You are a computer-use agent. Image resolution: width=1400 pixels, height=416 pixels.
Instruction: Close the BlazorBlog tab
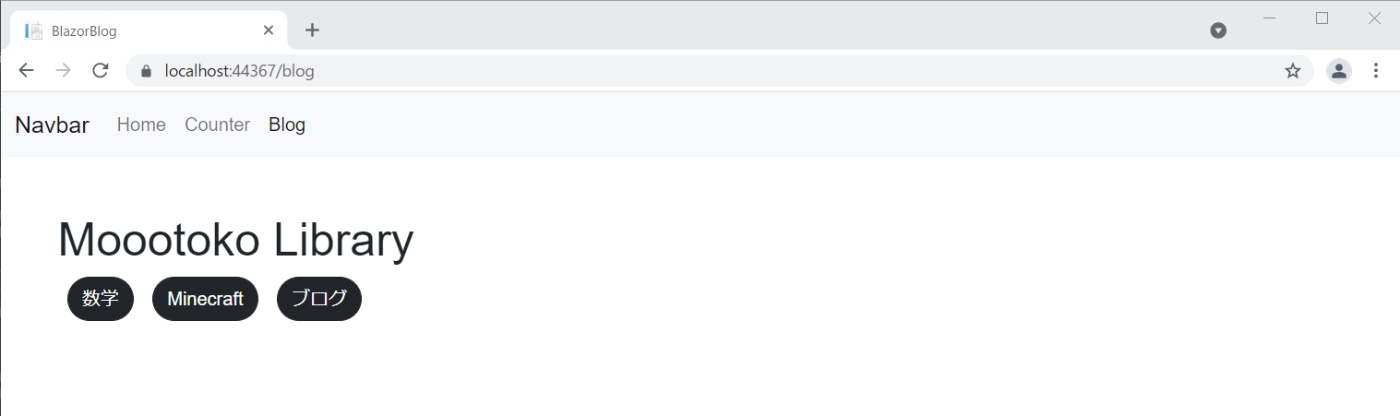point(268,30)
